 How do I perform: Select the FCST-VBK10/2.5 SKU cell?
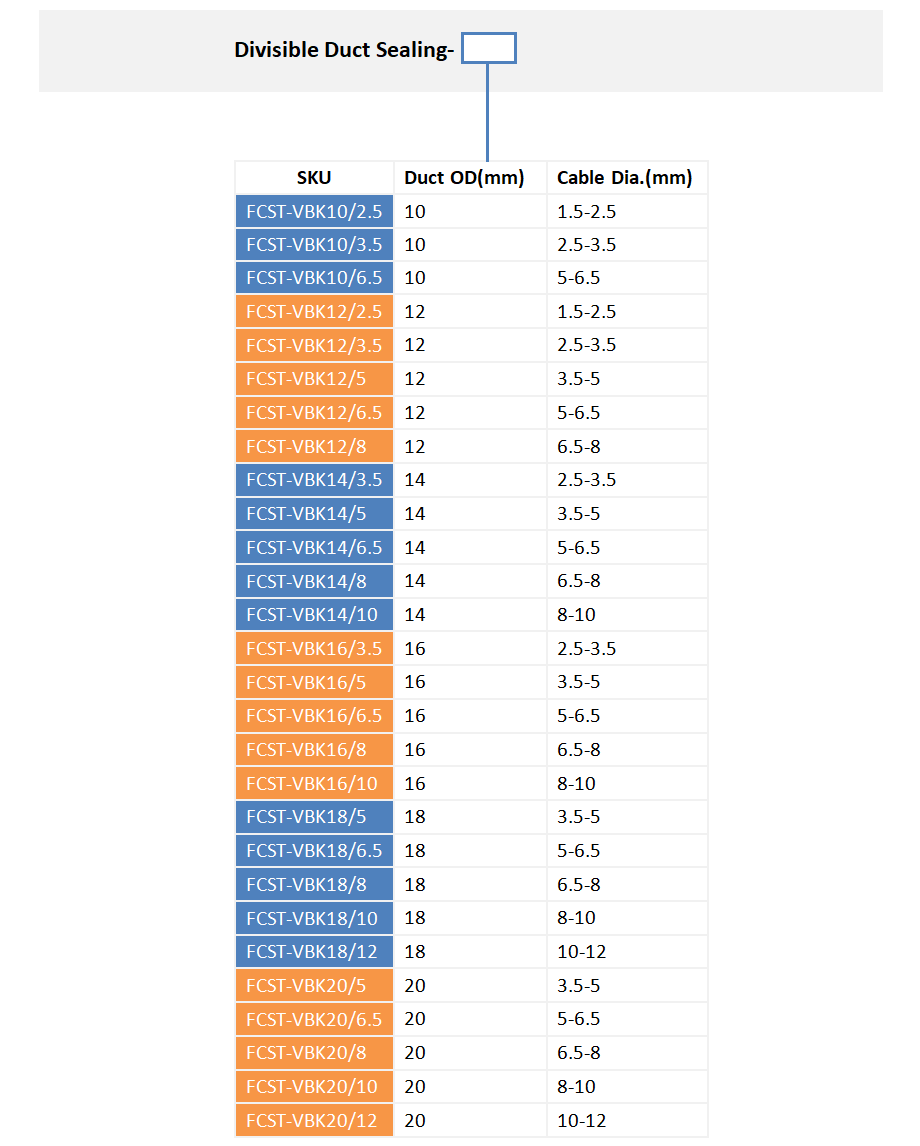314,211
